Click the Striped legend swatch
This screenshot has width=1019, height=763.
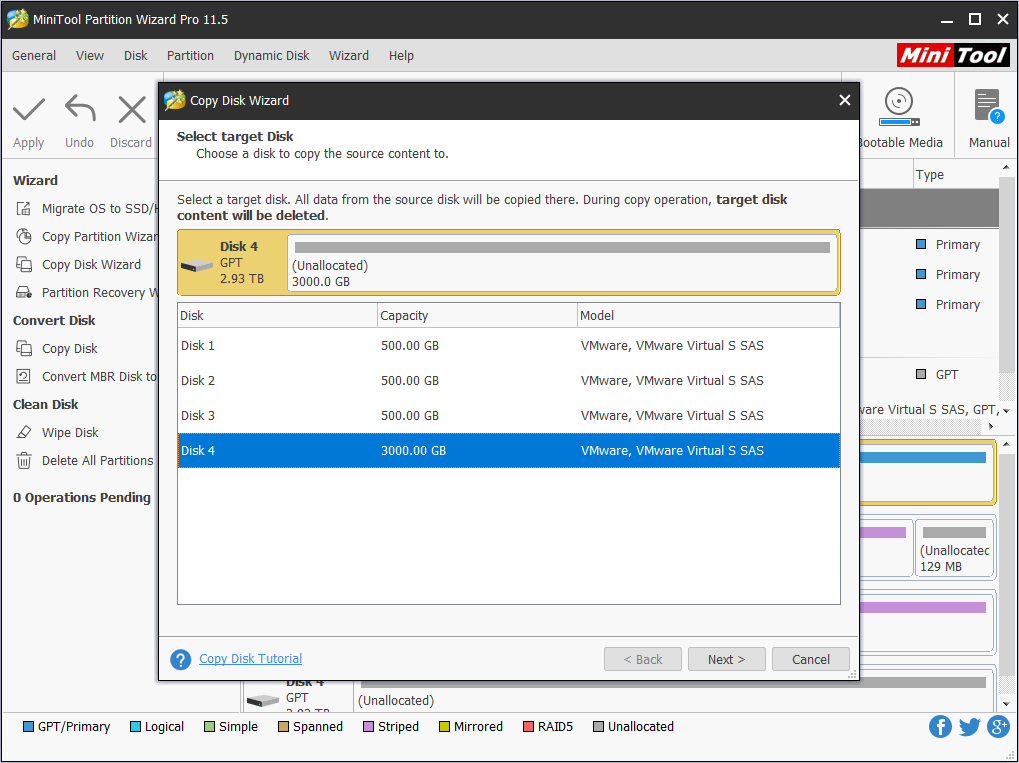click(x=368, y=727)
